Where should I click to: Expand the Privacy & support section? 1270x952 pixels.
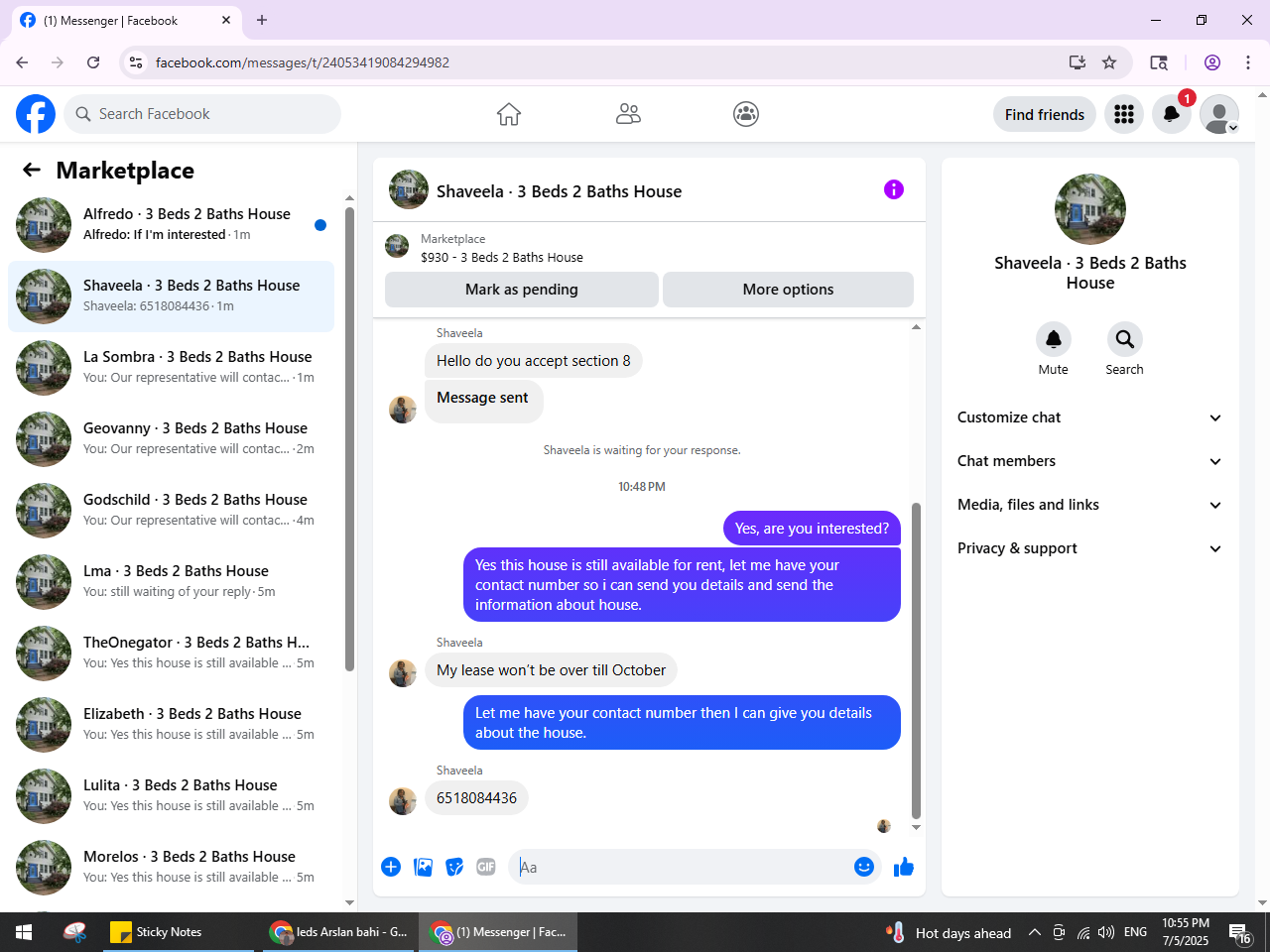(1090, 548)
